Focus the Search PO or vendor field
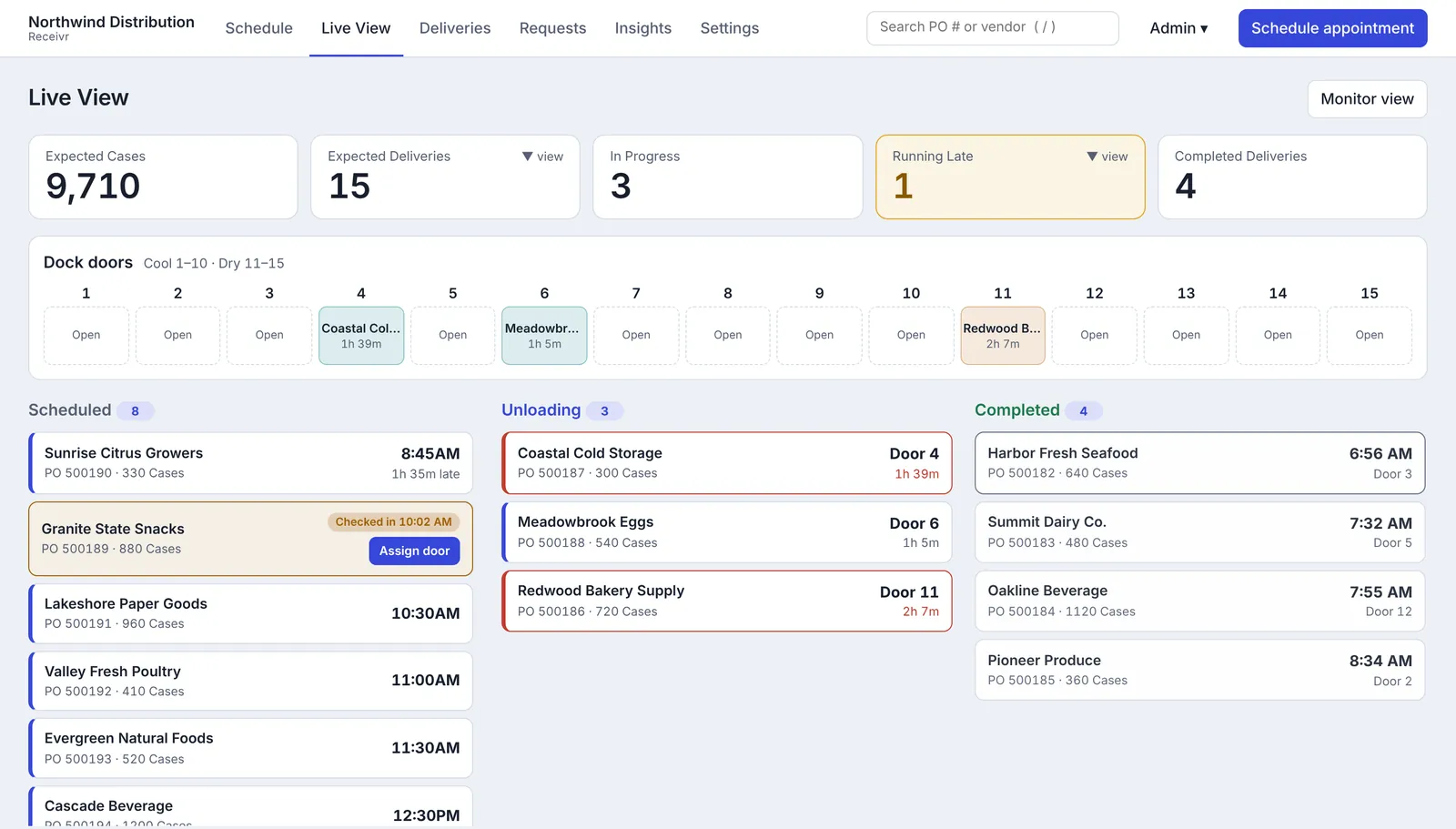Image resolution: width=1456 pixels, height=829 pixels. (x=993, y=27)
